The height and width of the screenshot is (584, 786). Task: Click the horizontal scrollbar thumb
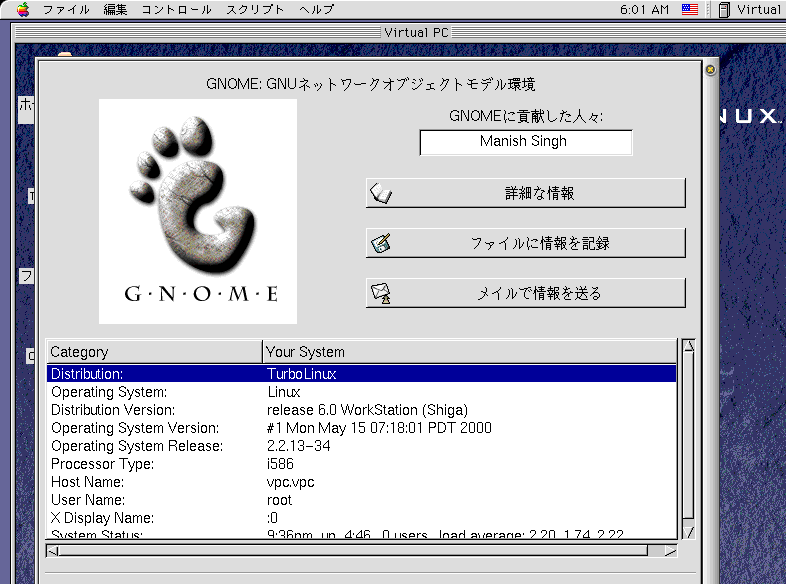pyautogui.click(x=353, y=551)
